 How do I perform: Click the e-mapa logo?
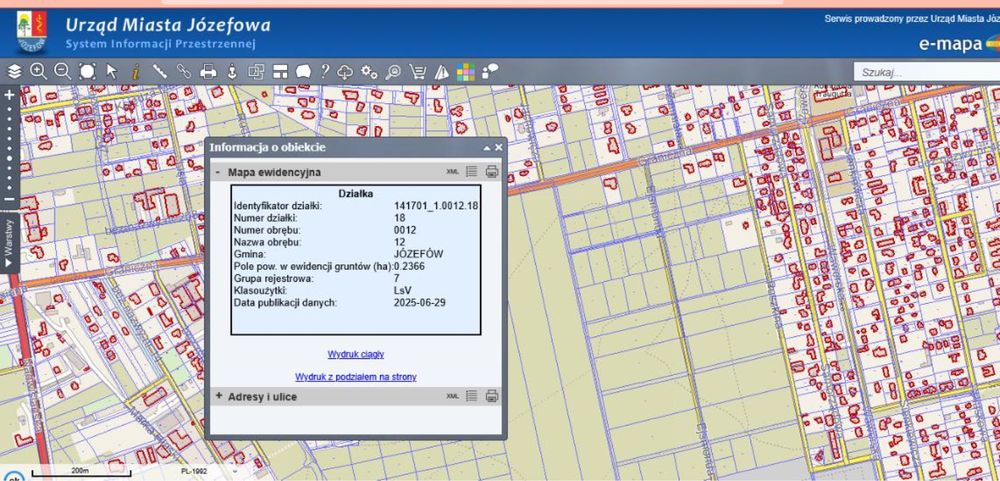pyautogui.click(x=959, y=45)
